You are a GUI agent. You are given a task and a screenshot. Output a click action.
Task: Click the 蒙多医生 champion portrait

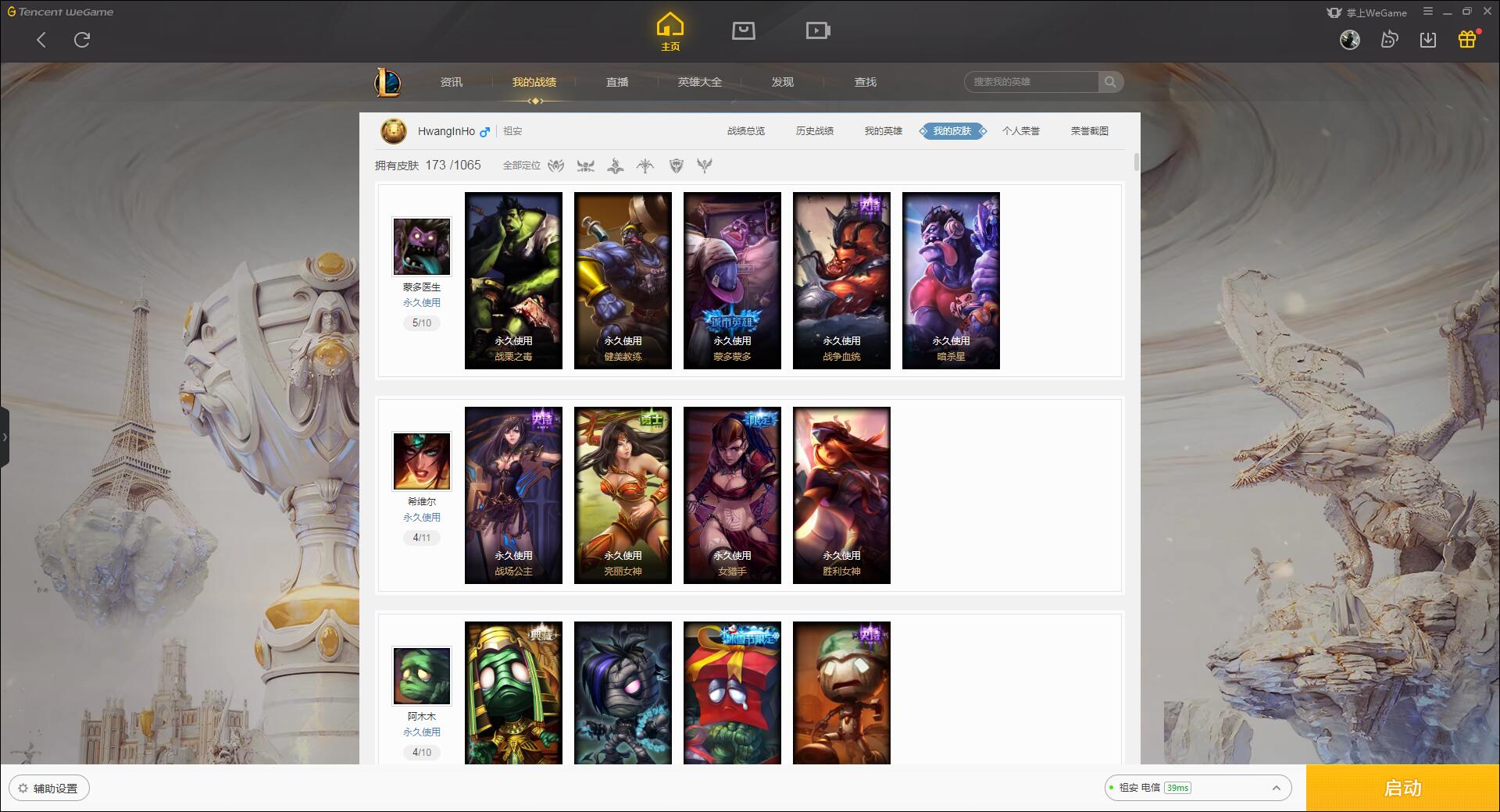point(422,247)
